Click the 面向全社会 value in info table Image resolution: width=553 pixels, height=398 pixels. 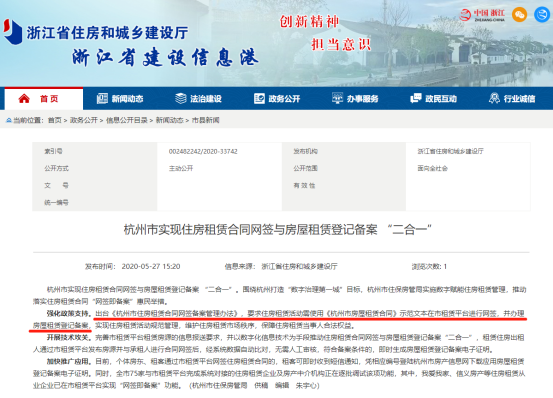[433, 169]
